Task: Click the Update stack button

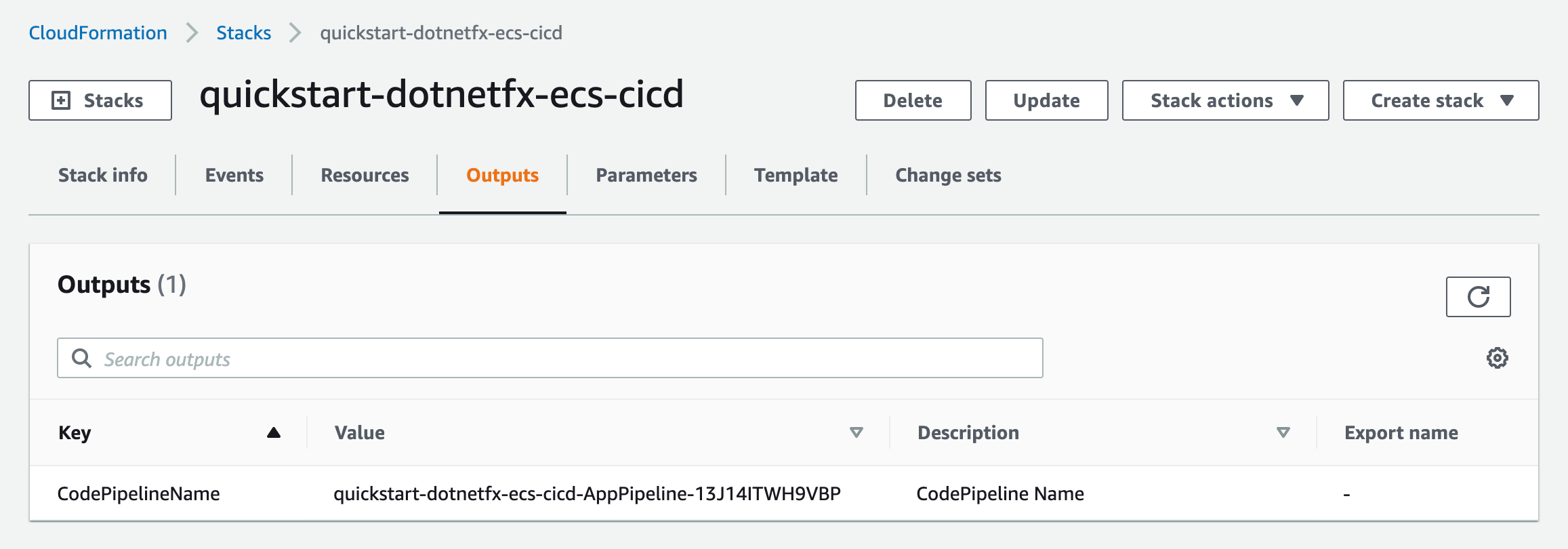Action: pyautogui.click(x=1046, y=100)
